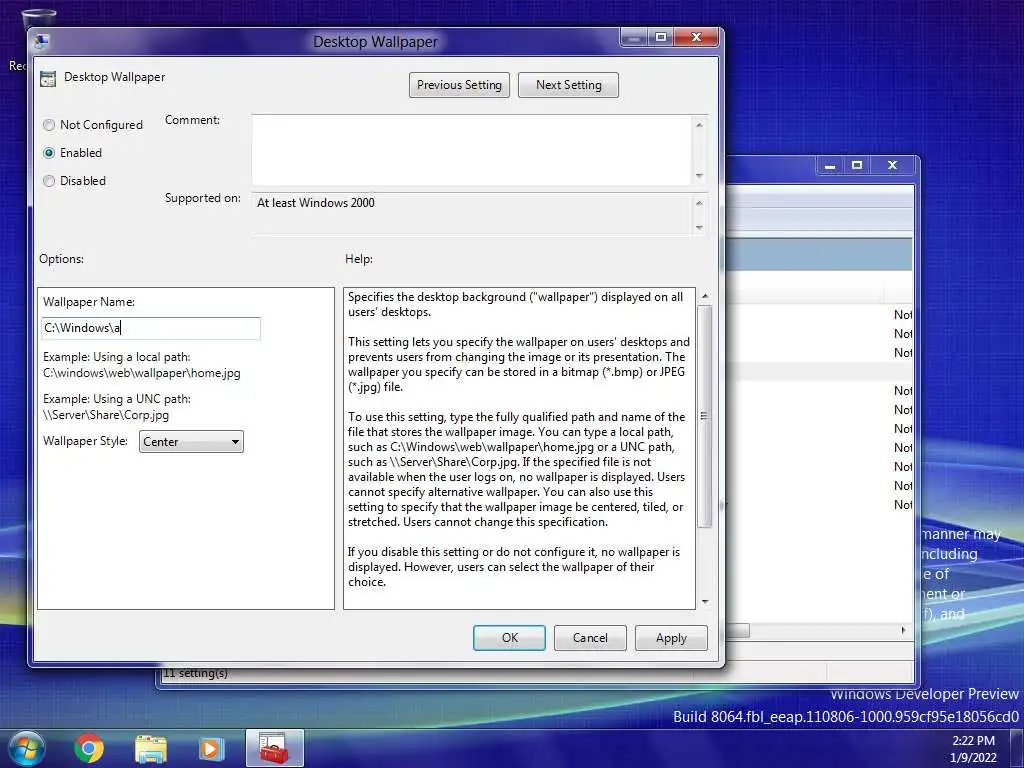Click up arrow of Supported on box
The image size is (1024, 768).
699,203
